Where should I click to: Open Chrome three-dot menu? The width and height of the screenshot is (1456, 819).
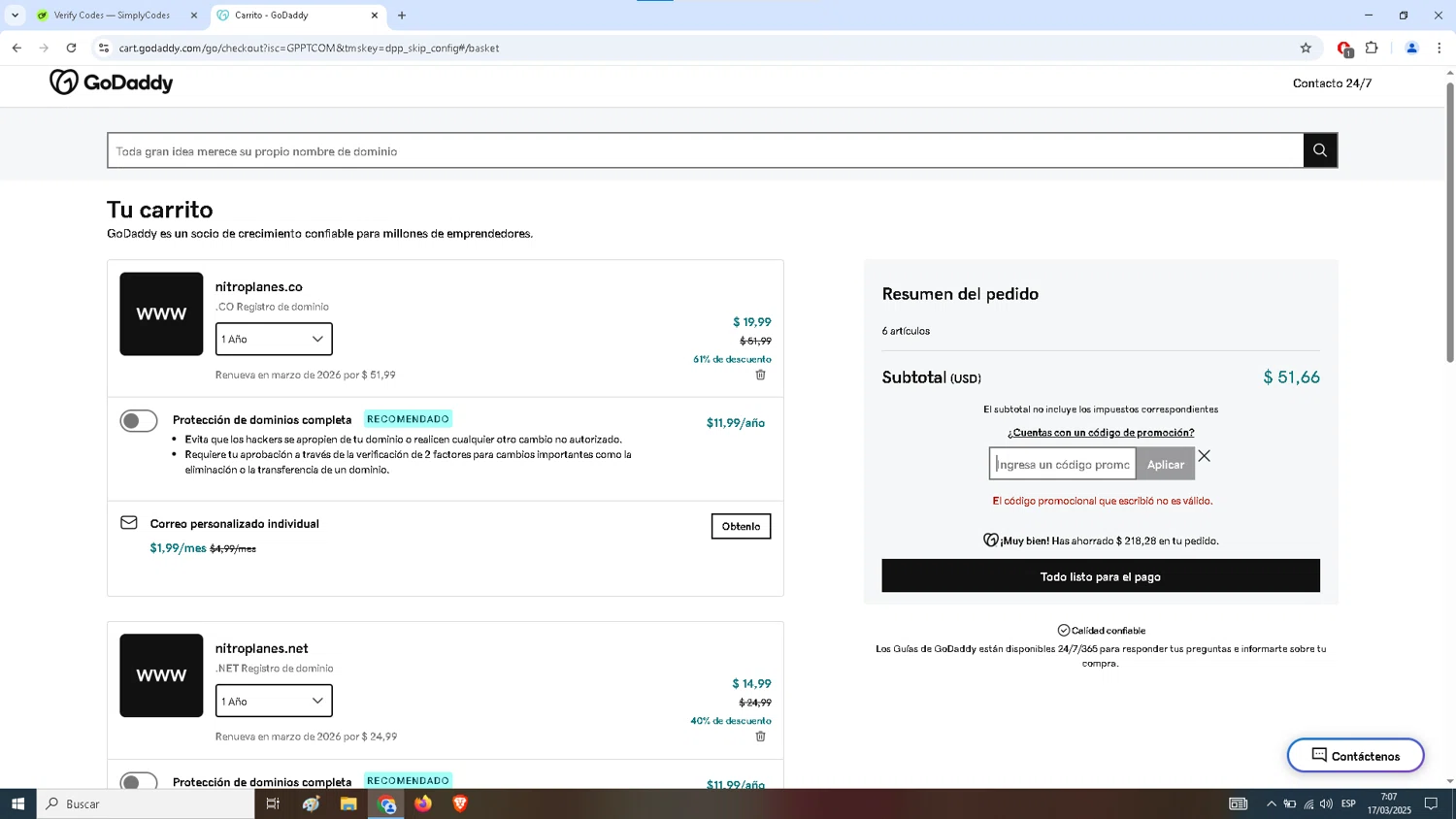click(1439, 48)
